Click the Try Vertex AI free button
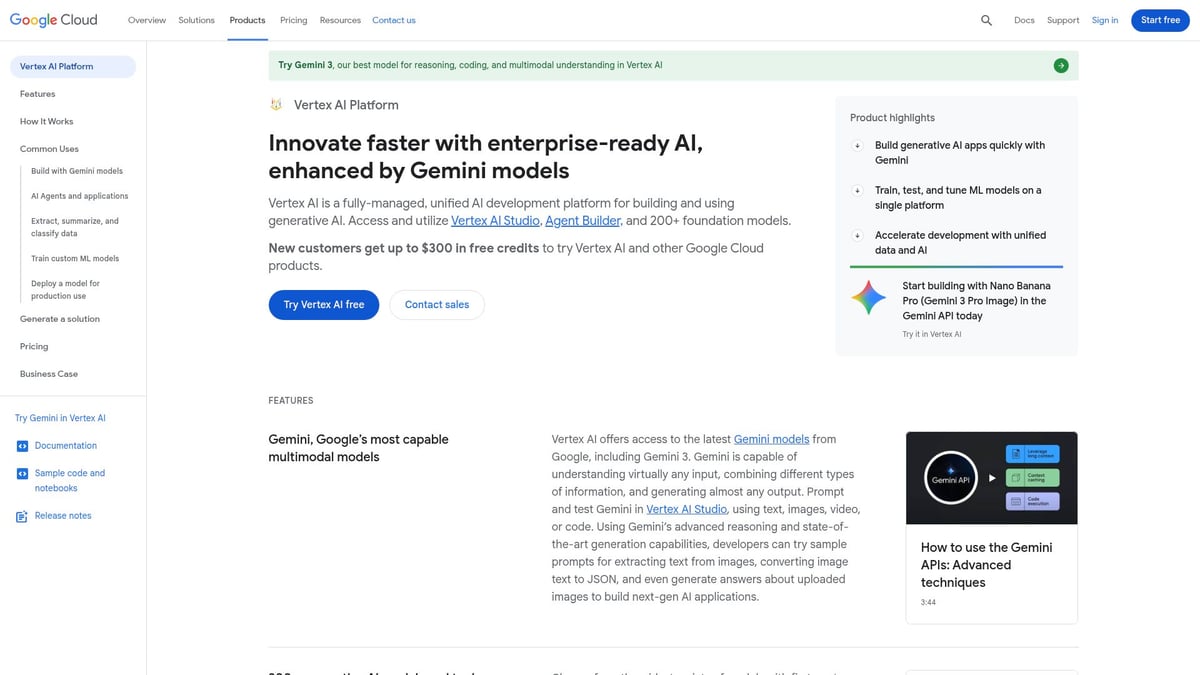Screen dimensions: 1200x675 (323, 305)
